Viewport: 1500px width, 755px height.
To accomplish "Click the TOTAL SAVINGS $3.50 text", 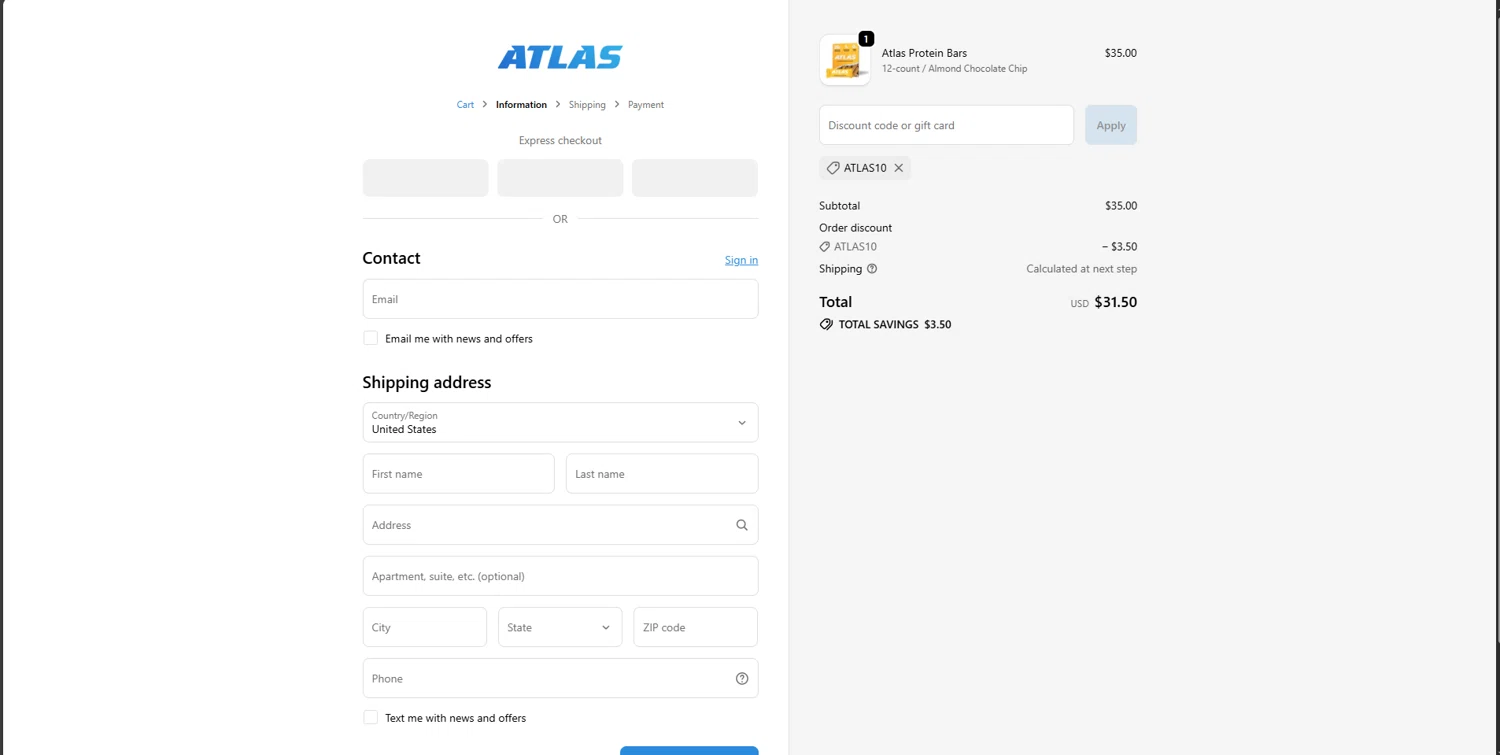I will pos(895,325).
